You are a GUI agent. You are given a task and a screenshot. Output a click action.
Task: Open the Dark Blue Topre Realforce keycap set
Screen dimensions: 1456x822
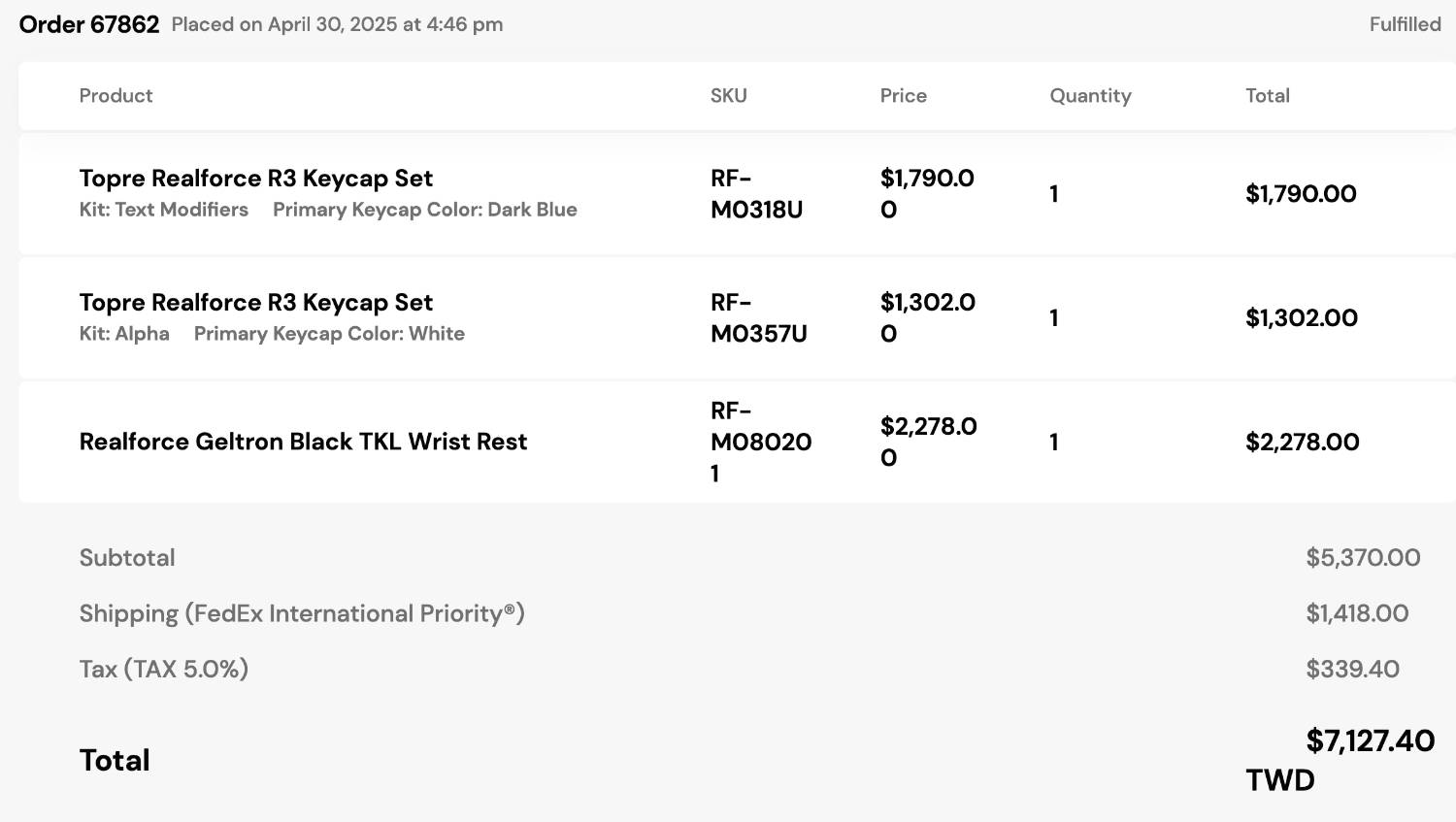(256, 179)
